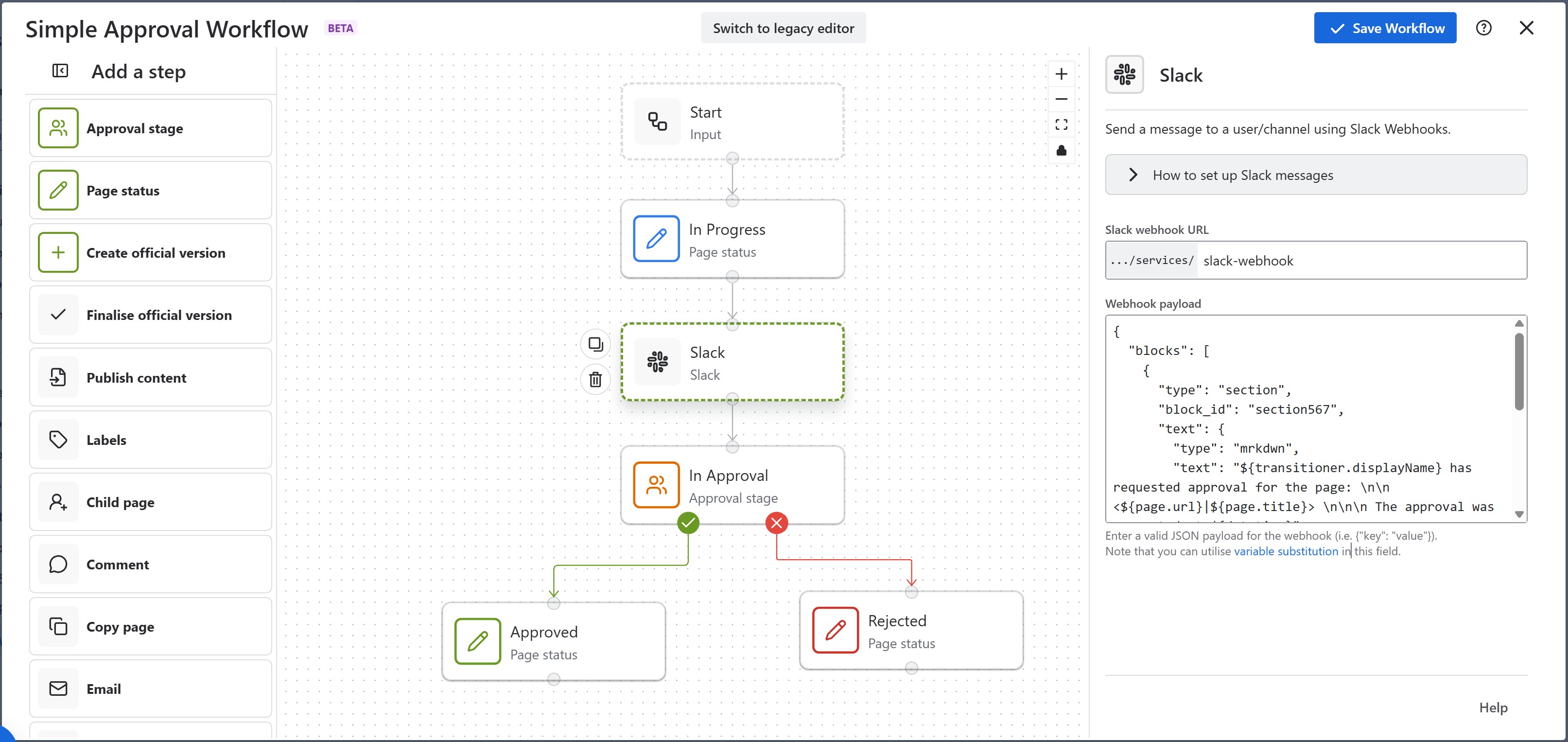This screenshot has height=742, width=1568.
Task: Duplicate the Slack step
Action: pos(595,345)
